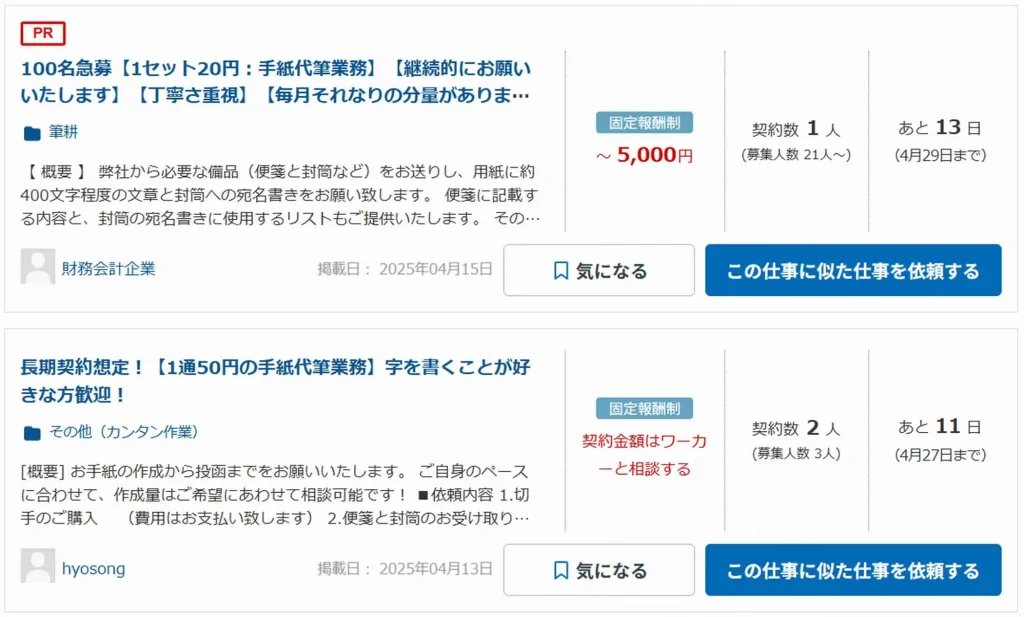Bookmark the 長期契約想定 job with 気になる
The image size is (1024, 617).
[599, 570]
